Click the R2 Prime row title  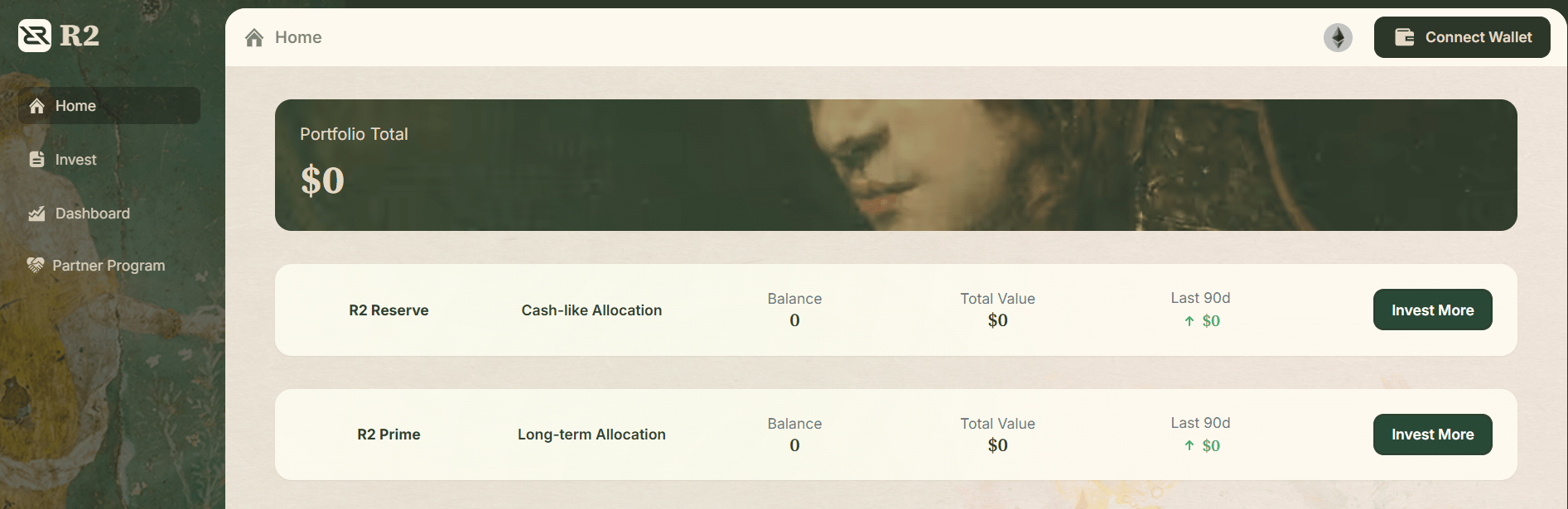click(388, 435)
